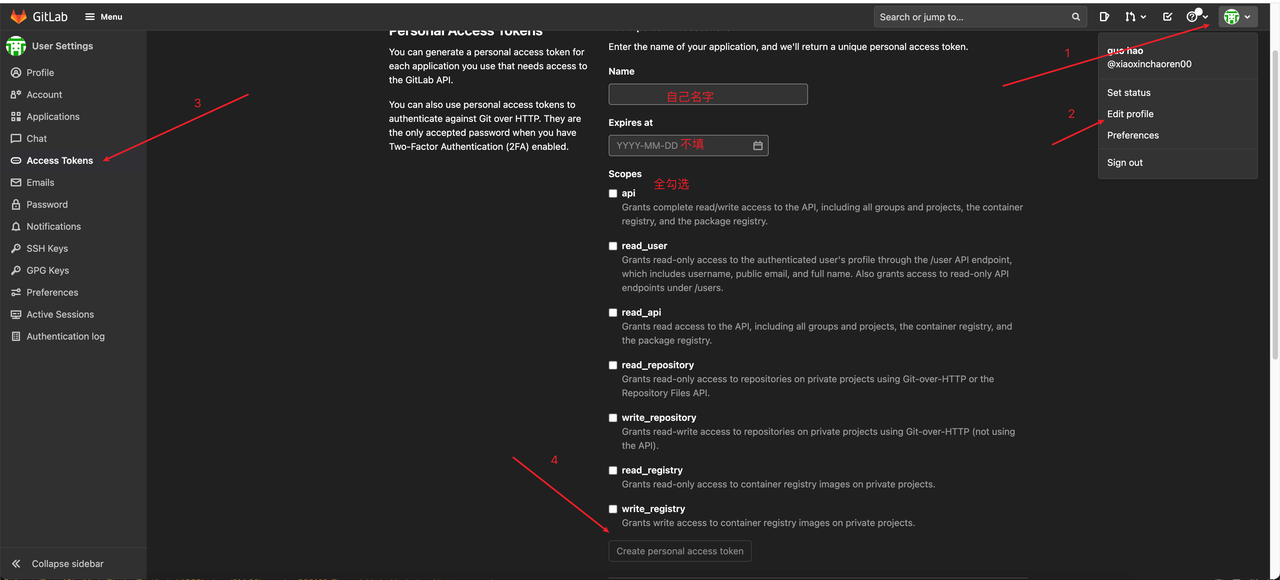Open the To-Do list checkmark icon
This screenshot has width=1280, height=580.
1167,17
